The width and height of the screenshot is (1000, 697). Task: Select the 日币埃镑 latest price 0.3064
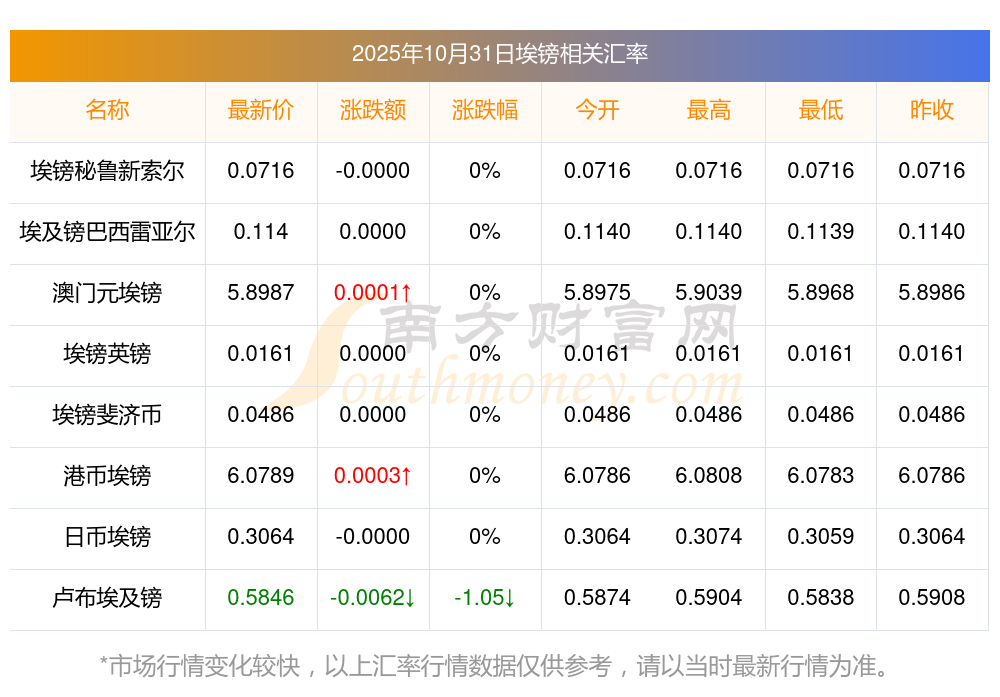[261, 536]
